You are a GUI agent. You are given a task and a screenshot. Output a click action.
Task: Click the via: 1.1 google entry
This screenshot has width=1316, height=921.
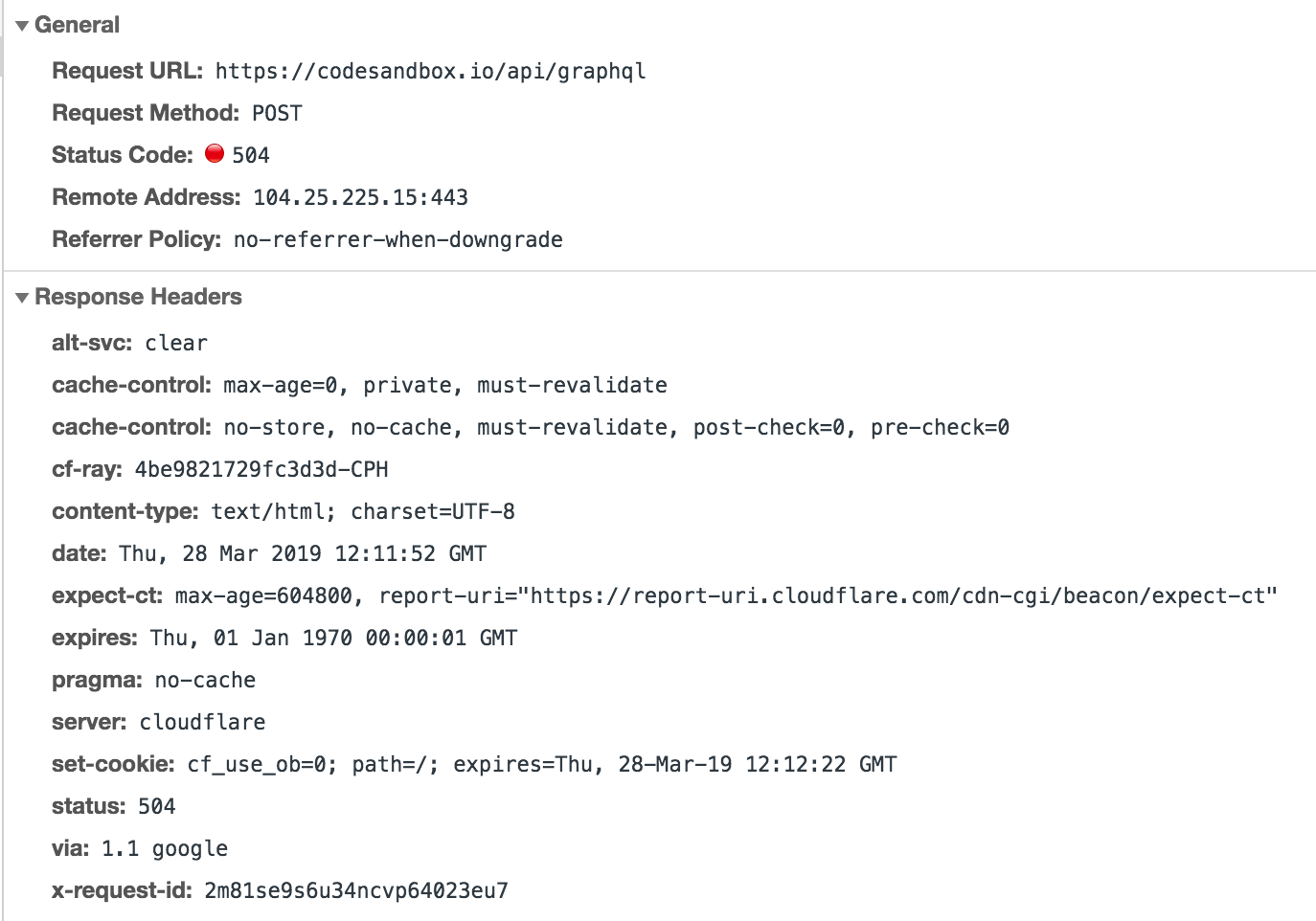139,848
